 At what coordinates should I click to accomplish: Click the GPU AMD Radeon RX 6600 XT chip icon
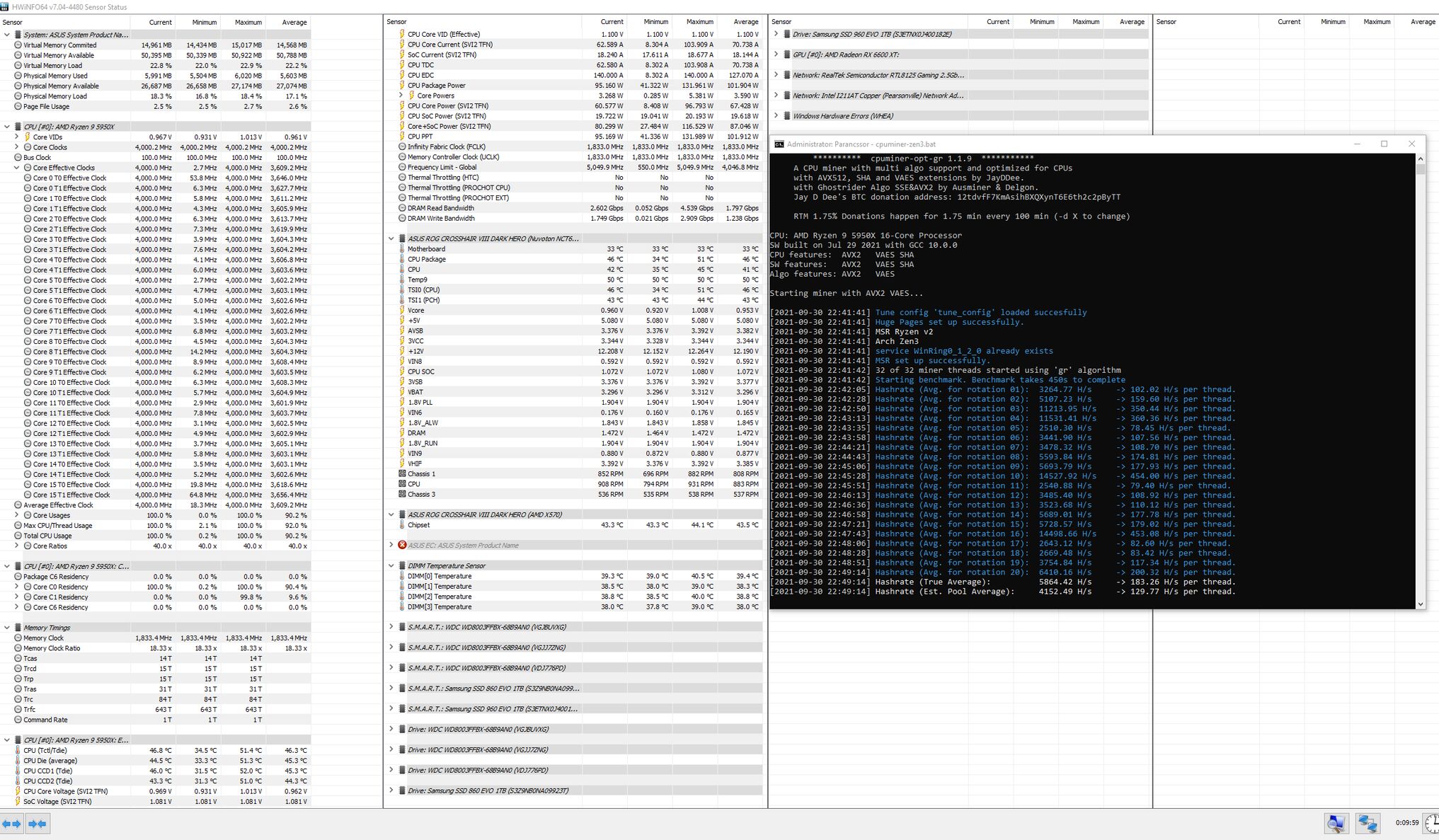[x=786, y=54]
